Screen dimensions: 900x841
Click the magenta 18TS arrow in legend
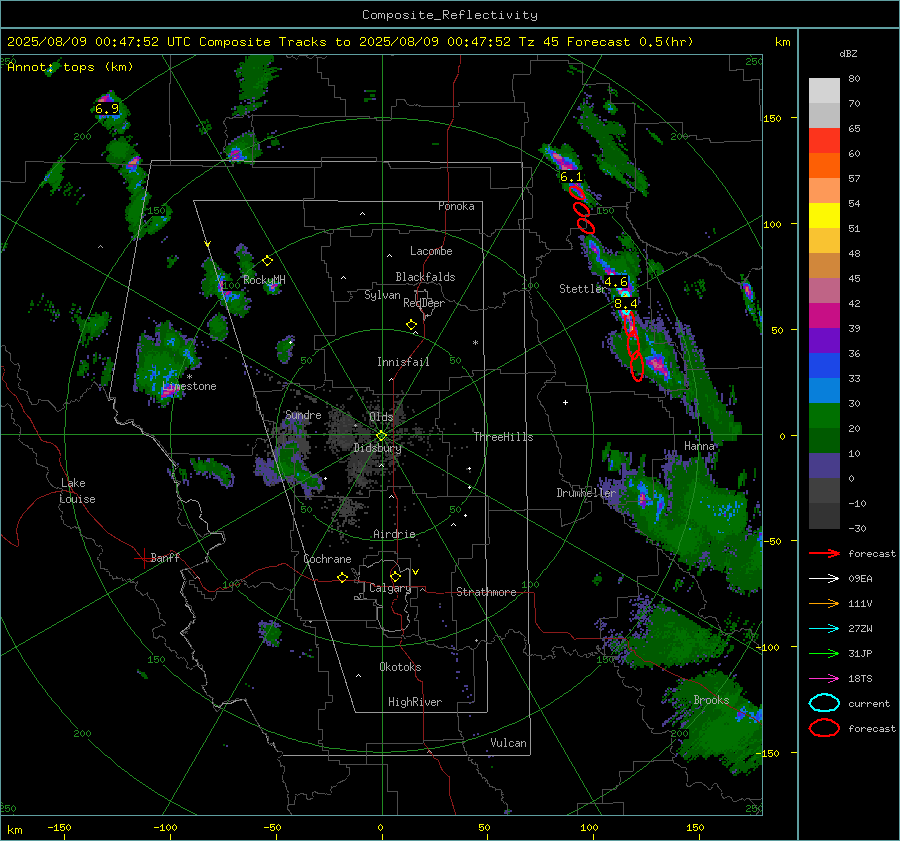(824, 679)
